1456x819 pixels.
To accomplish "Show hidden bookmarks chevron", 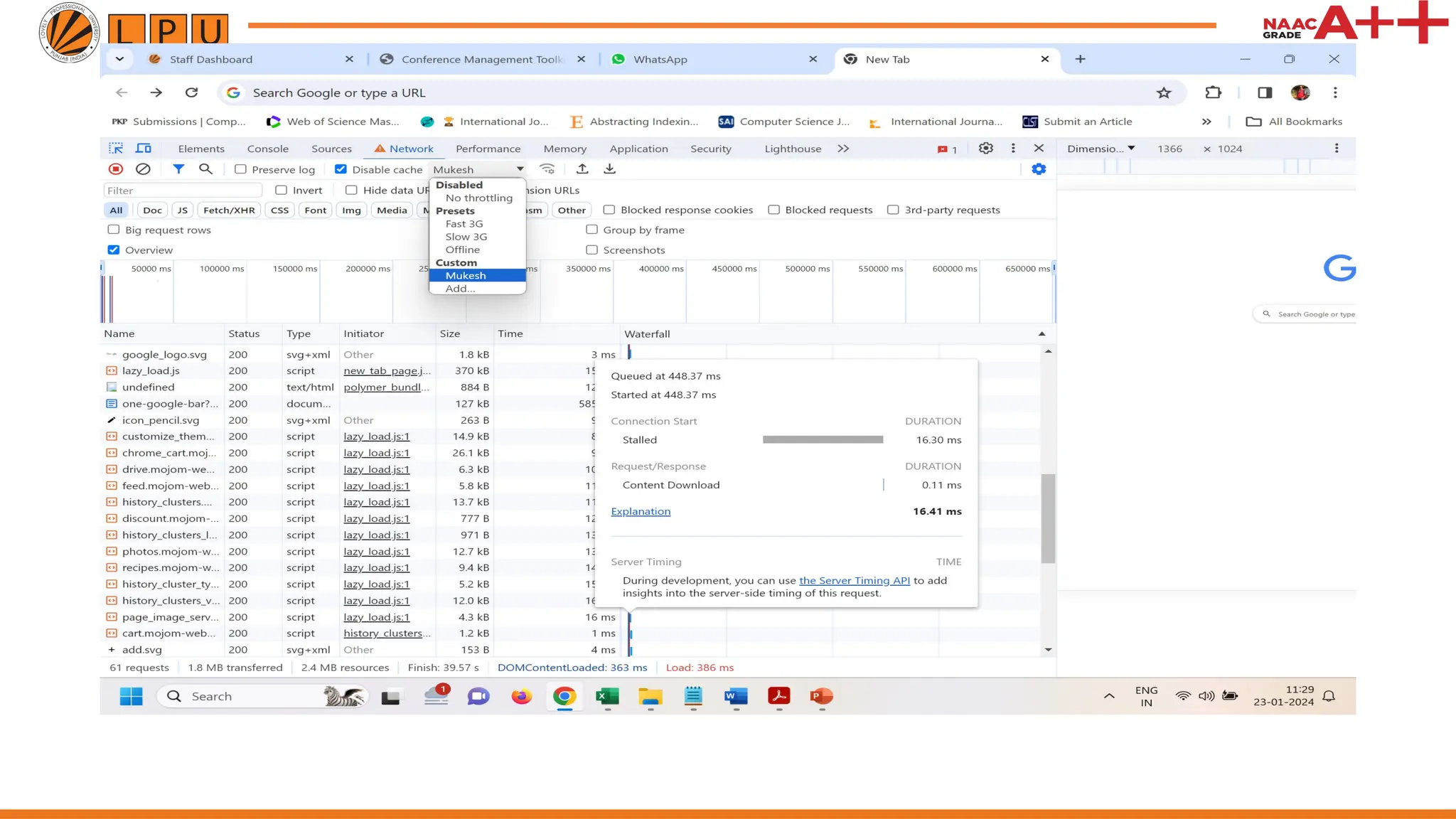I will 1206,122.
